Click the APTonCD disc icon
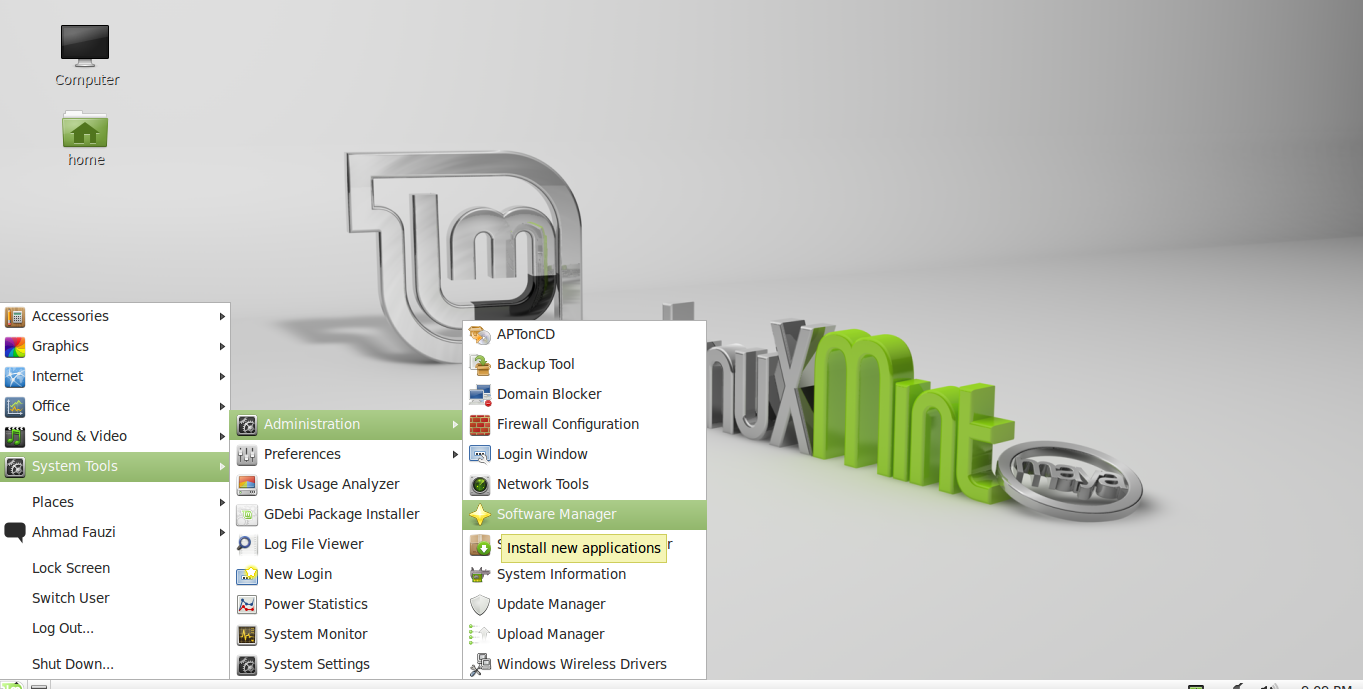This screenshot has width=1363, height=689. point(480,334)
